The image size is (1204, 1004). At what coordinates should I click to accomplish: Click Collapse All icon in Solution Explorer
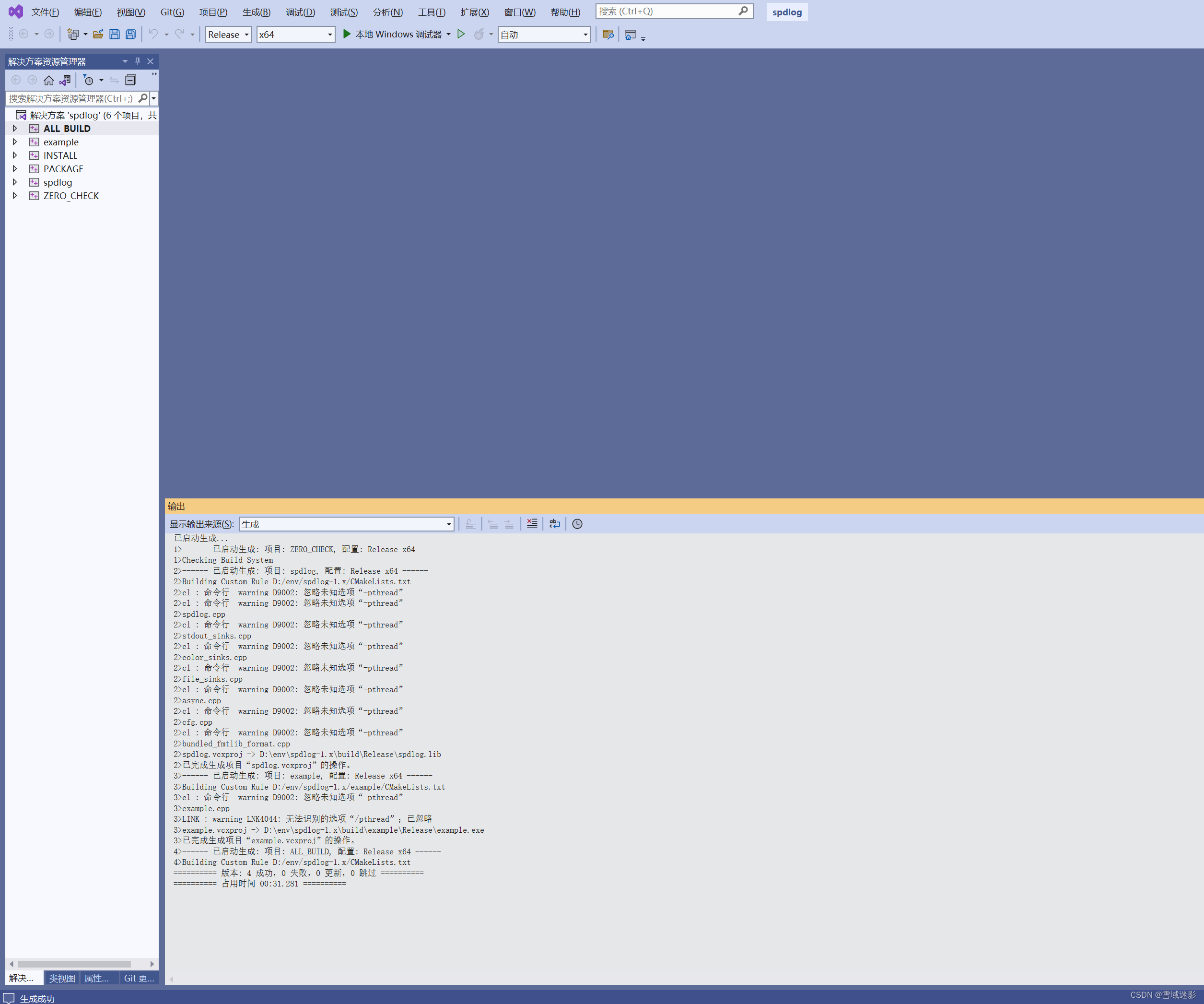(131, 80)
